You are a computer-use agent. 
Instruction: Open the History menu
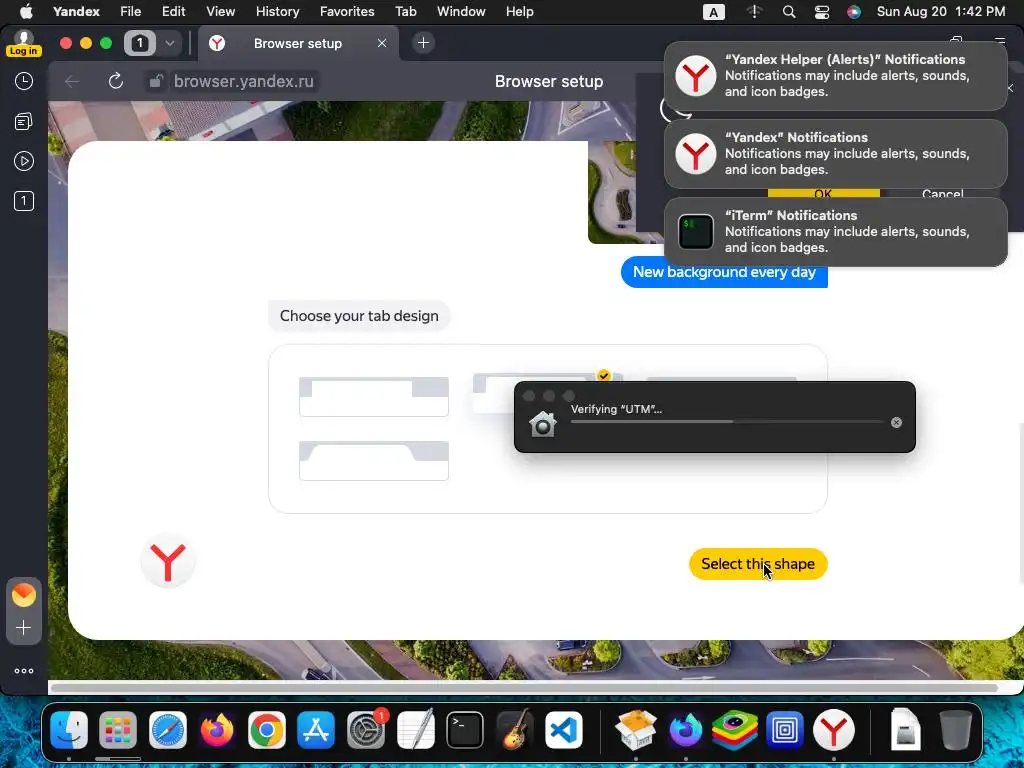point(278,12)
